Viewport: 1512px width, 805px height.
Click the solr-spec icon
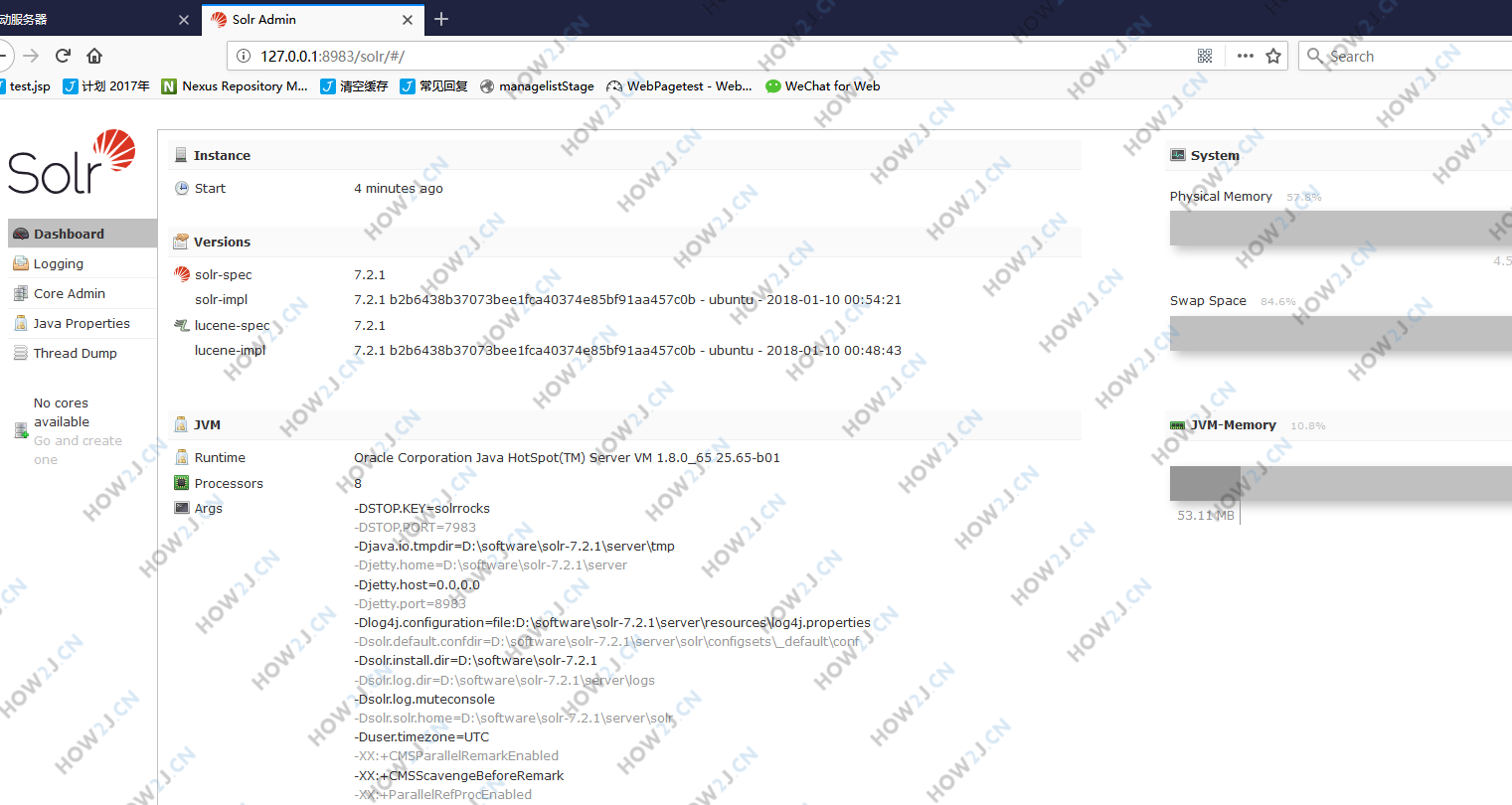click(x=182, y=274)
